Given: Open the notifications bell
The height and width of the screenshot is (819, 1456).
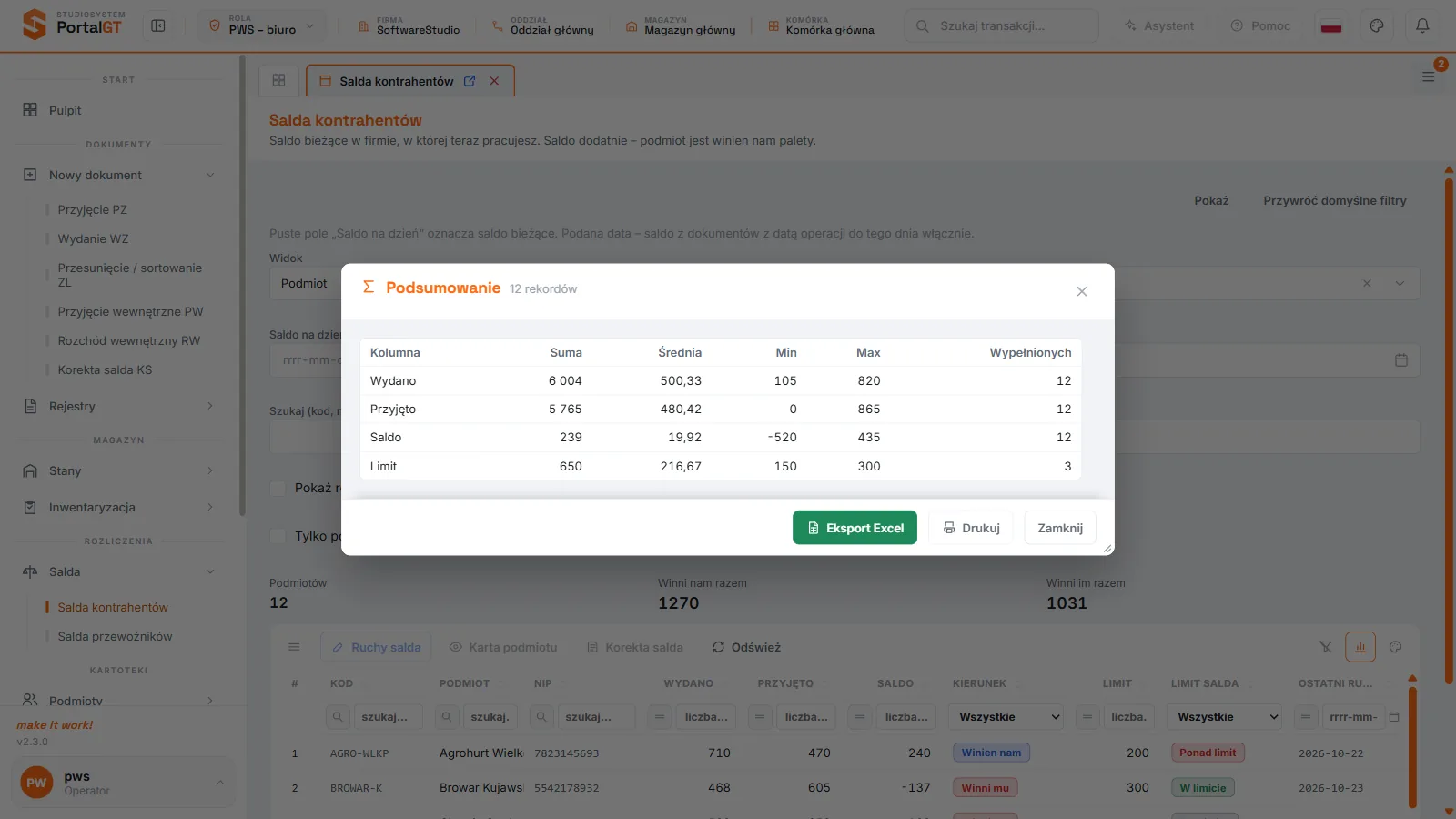Looking at the screenshot, I should coord(1422,25).
